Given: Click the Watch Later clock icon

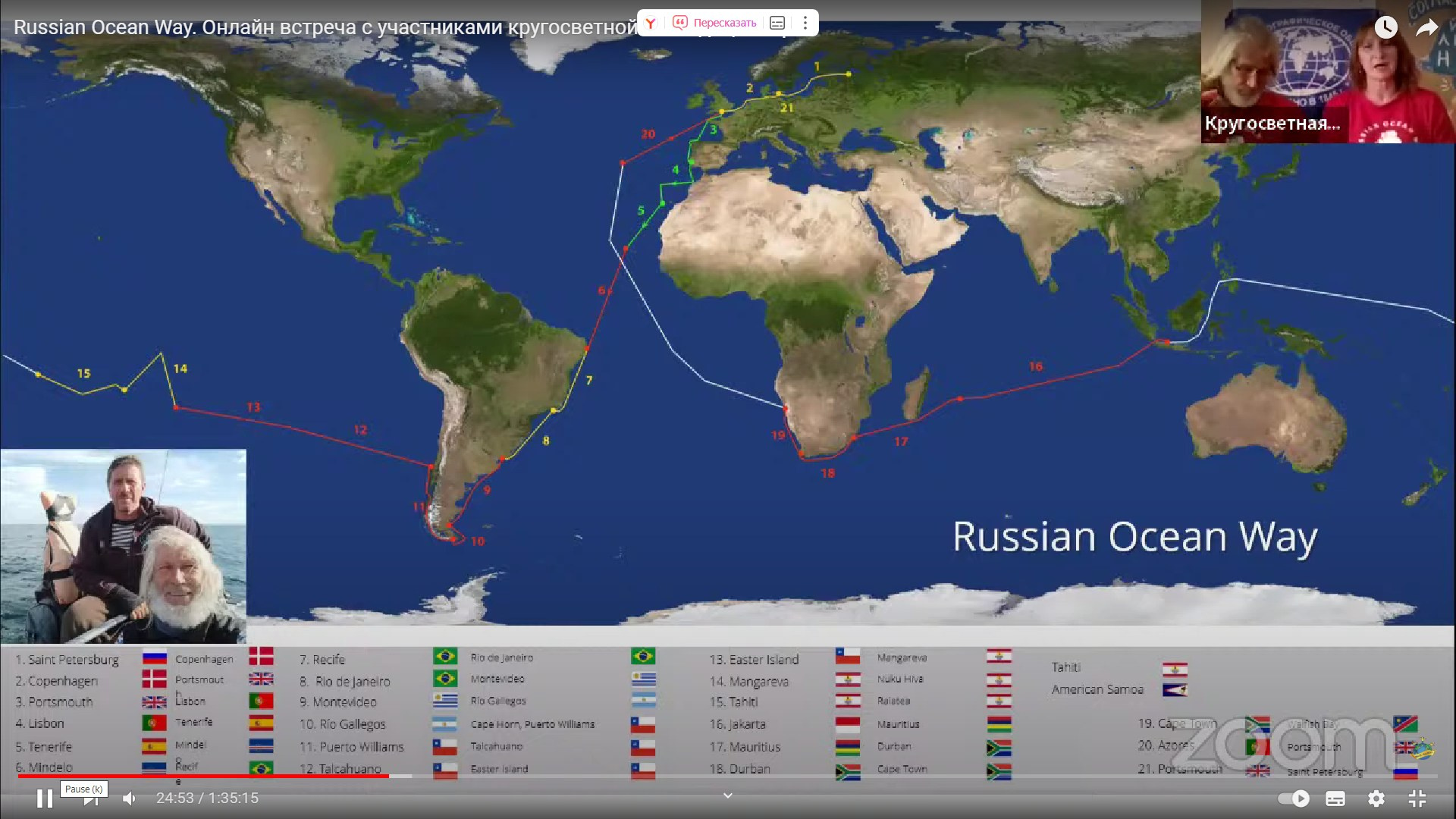Looking at the screenshot, I should [x=1385, y=27].
